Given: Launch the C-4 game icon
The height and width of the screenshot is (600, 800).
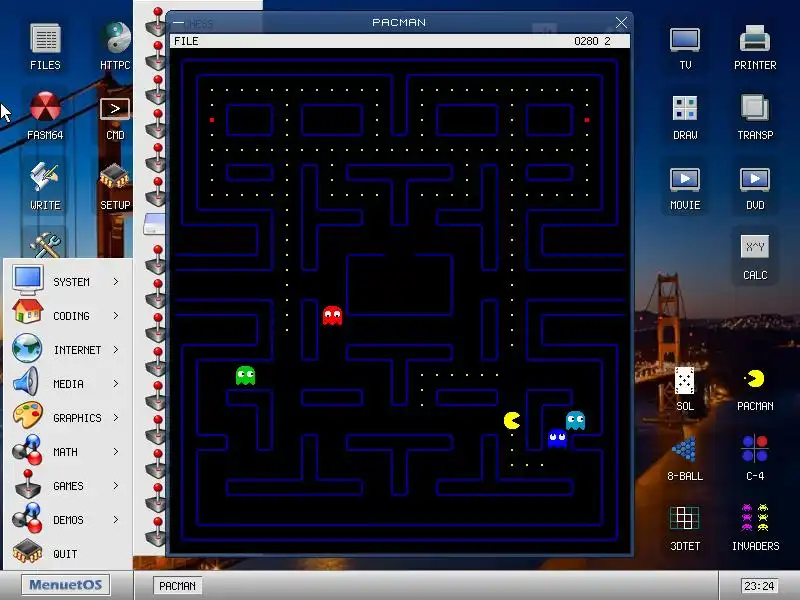Looking at the screenshot, I should pos(755,458).
